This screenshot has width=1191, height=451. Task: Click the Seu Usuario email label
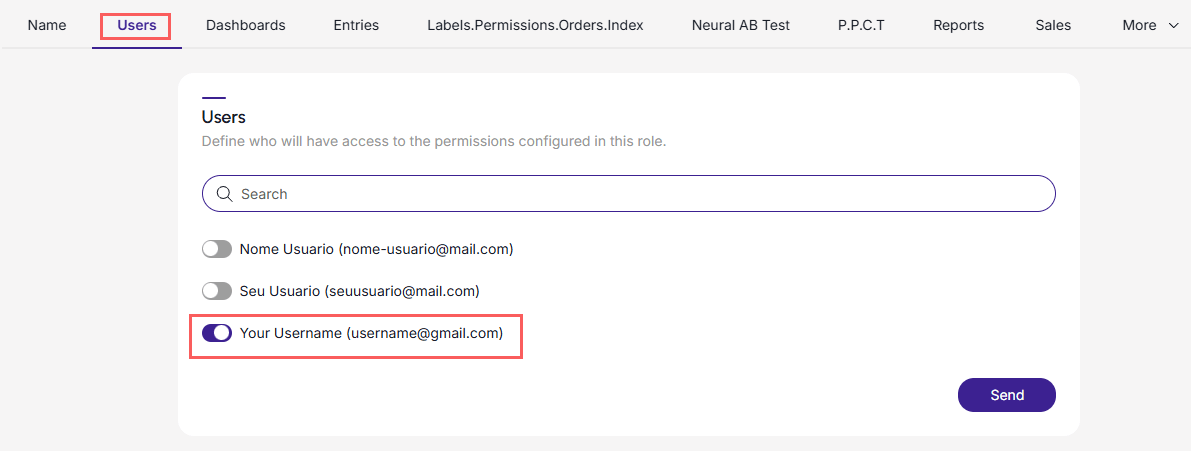359,291
